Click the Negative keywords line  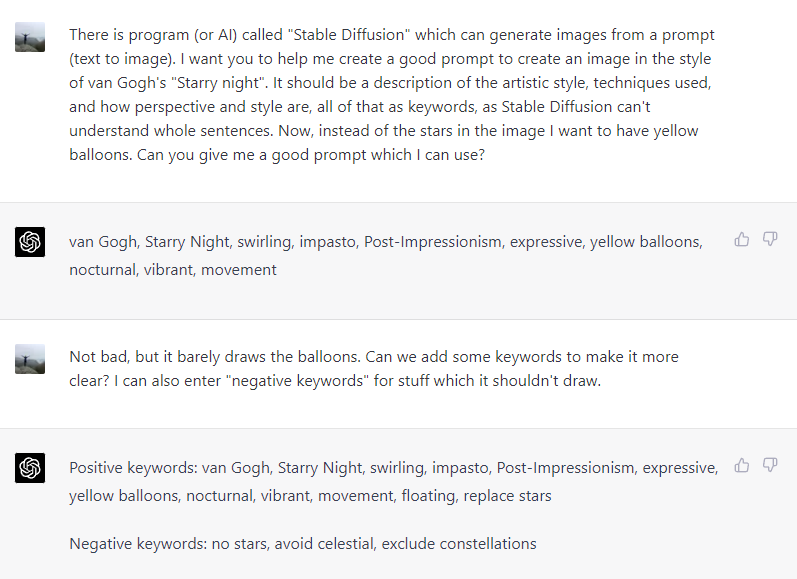(x=303, y=543)
